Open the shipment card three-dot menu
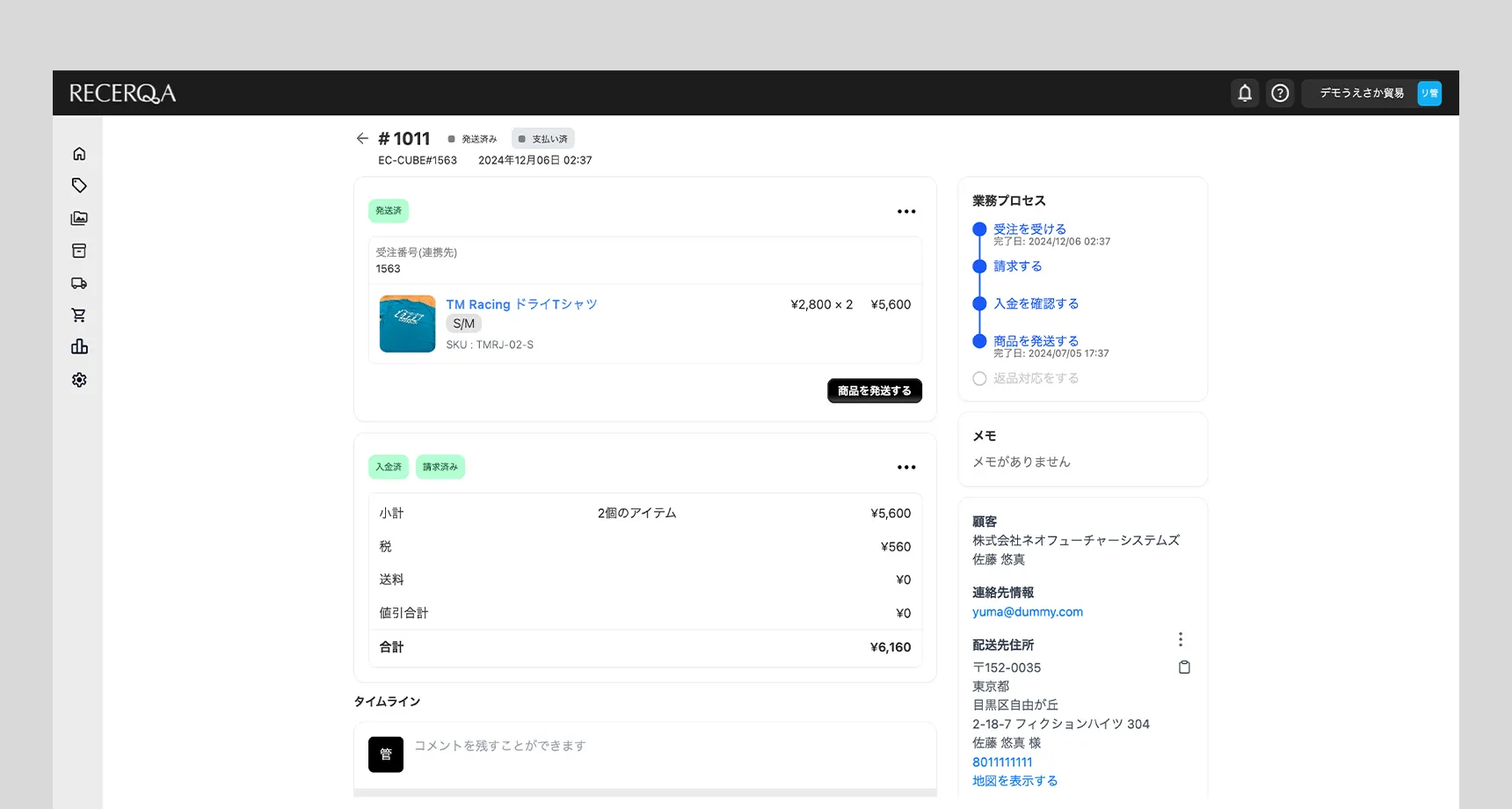1512x809 pixels. coord(906,211)
